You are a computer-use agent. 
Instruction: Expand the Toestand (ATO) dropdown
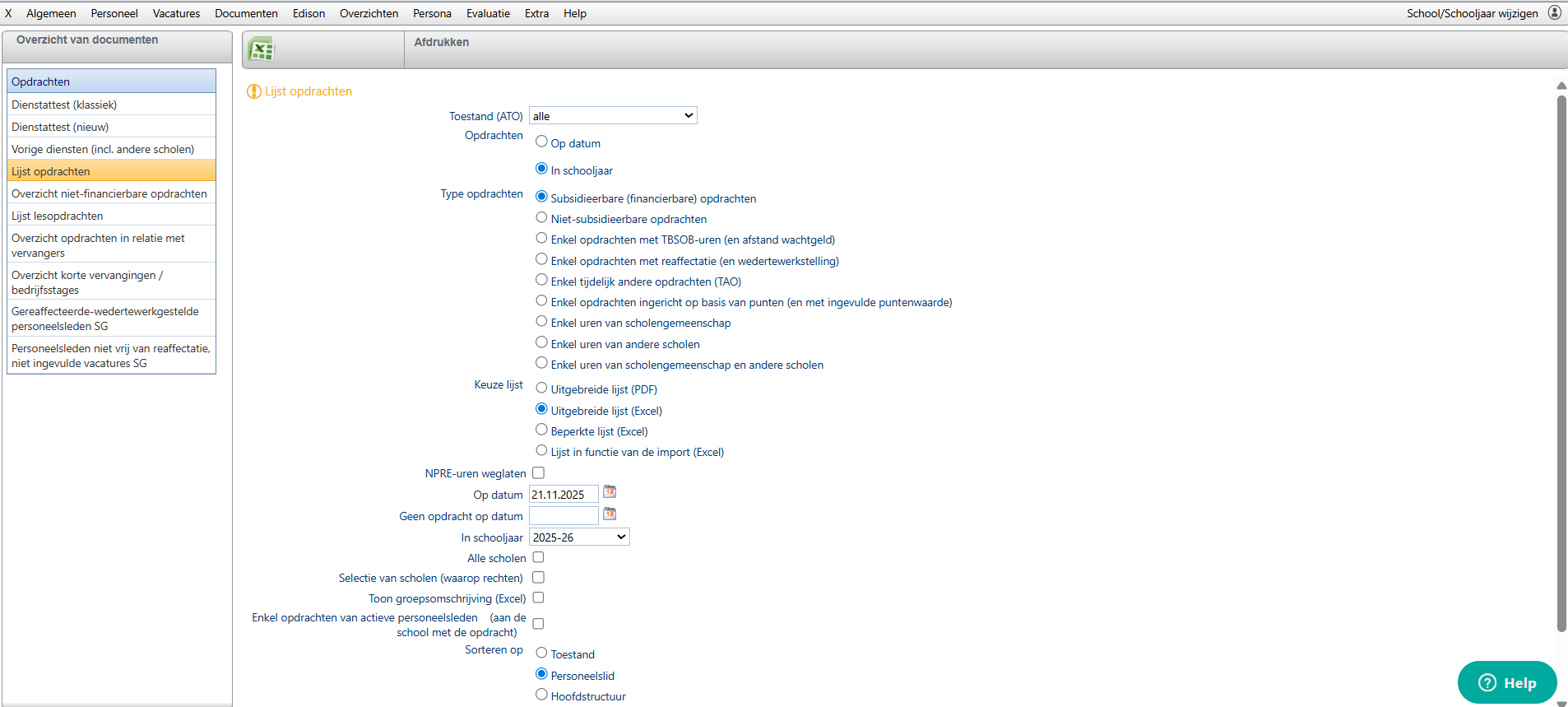pyautogui.click(x=613, y=116)
